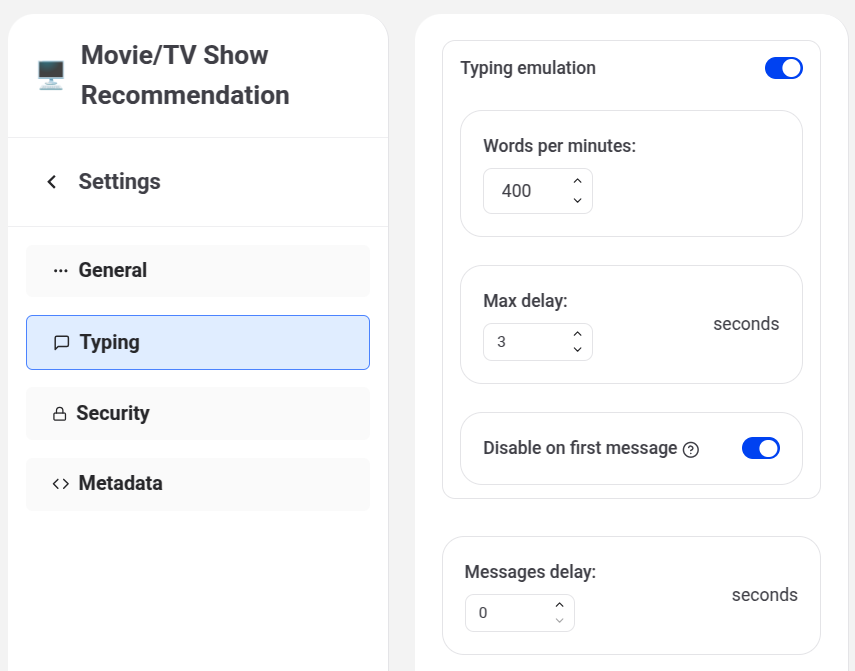Click the Messages delay number field
855x671 pixels.
pos(507,613)
